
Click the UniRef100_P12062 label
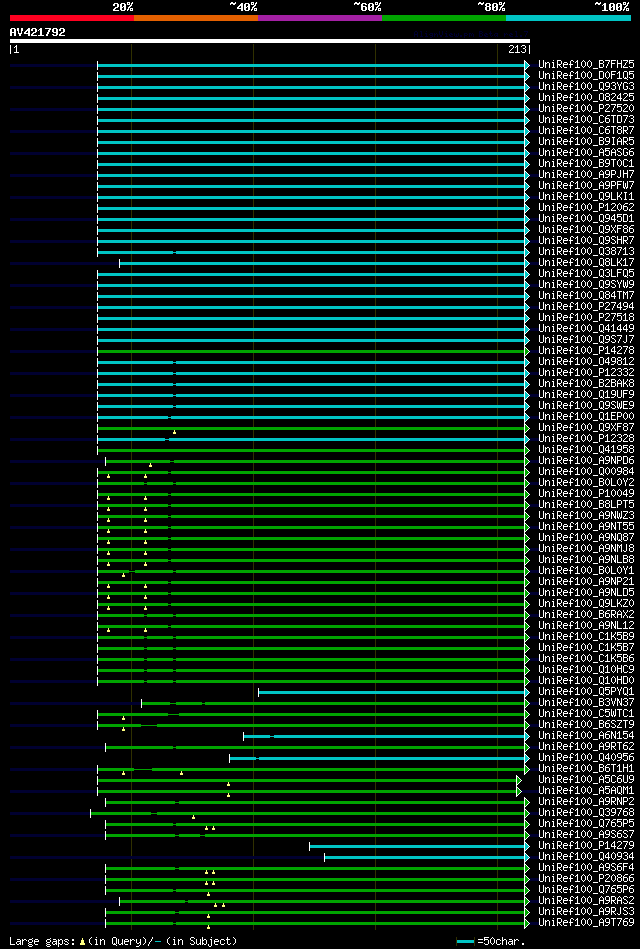point(586,207)
